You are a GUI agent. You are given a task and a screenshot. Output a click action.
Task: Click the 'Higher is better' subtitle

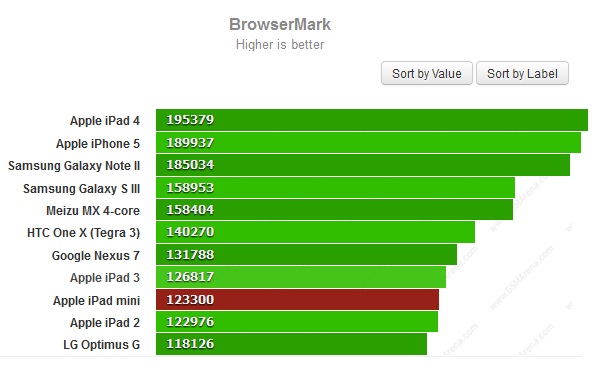(280, 44)
